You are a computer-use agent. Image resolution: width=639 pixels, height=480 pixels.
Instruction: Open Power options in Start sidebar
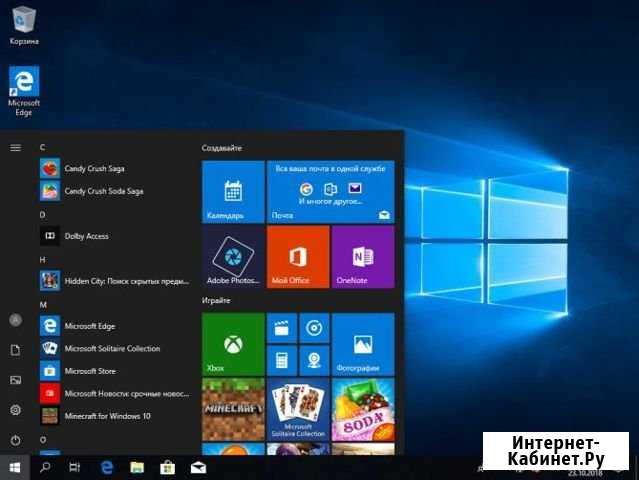15,440
